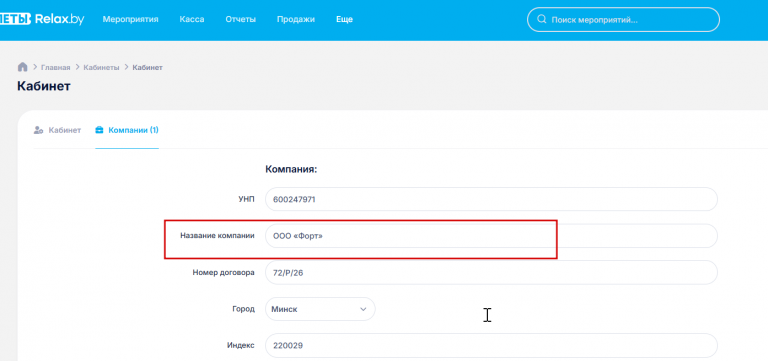
Task: Switch to the Кабинет tab
Action: point(57,130)
